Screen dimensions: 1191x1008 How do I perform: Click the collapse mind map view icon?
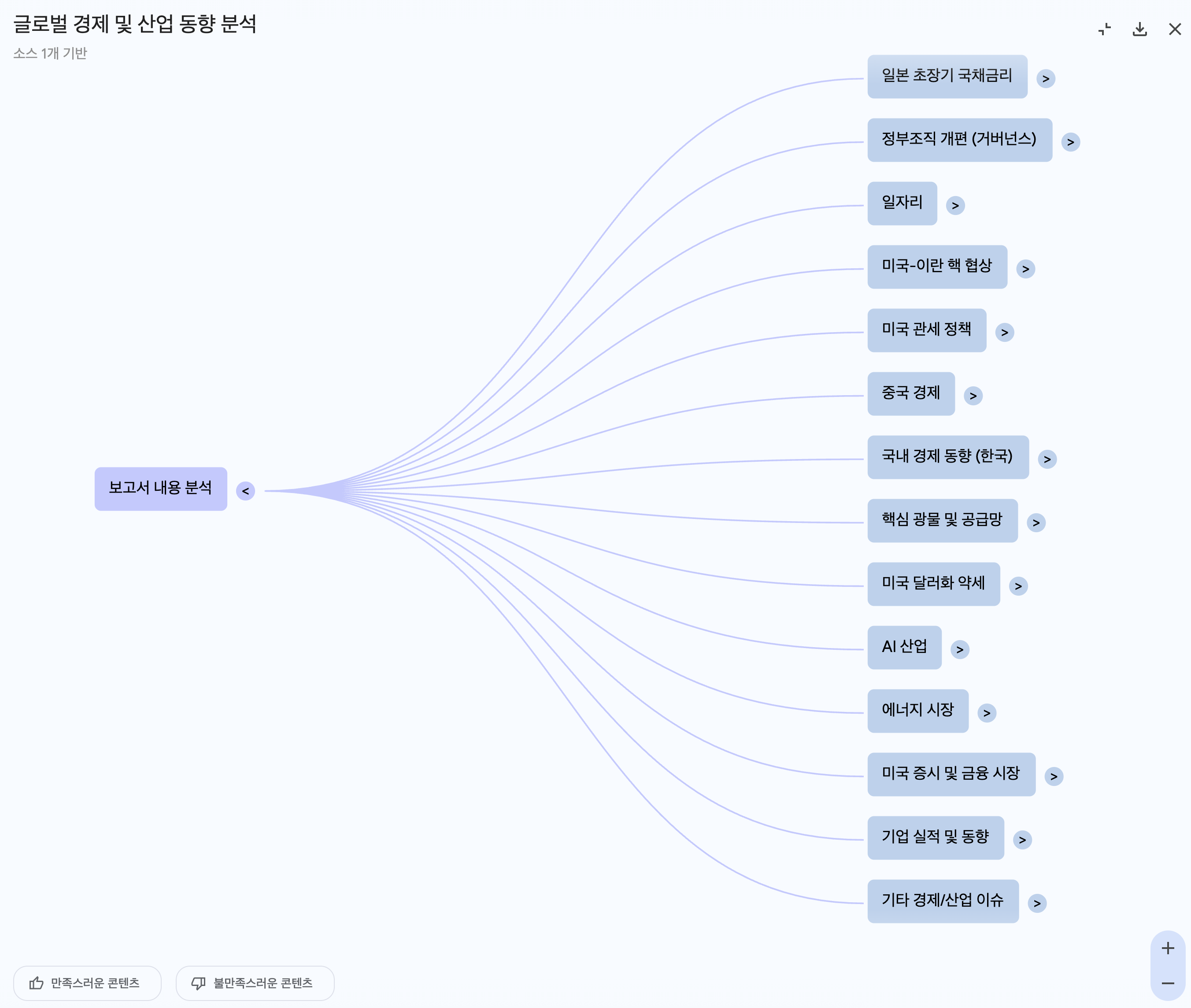(1104, 29)
